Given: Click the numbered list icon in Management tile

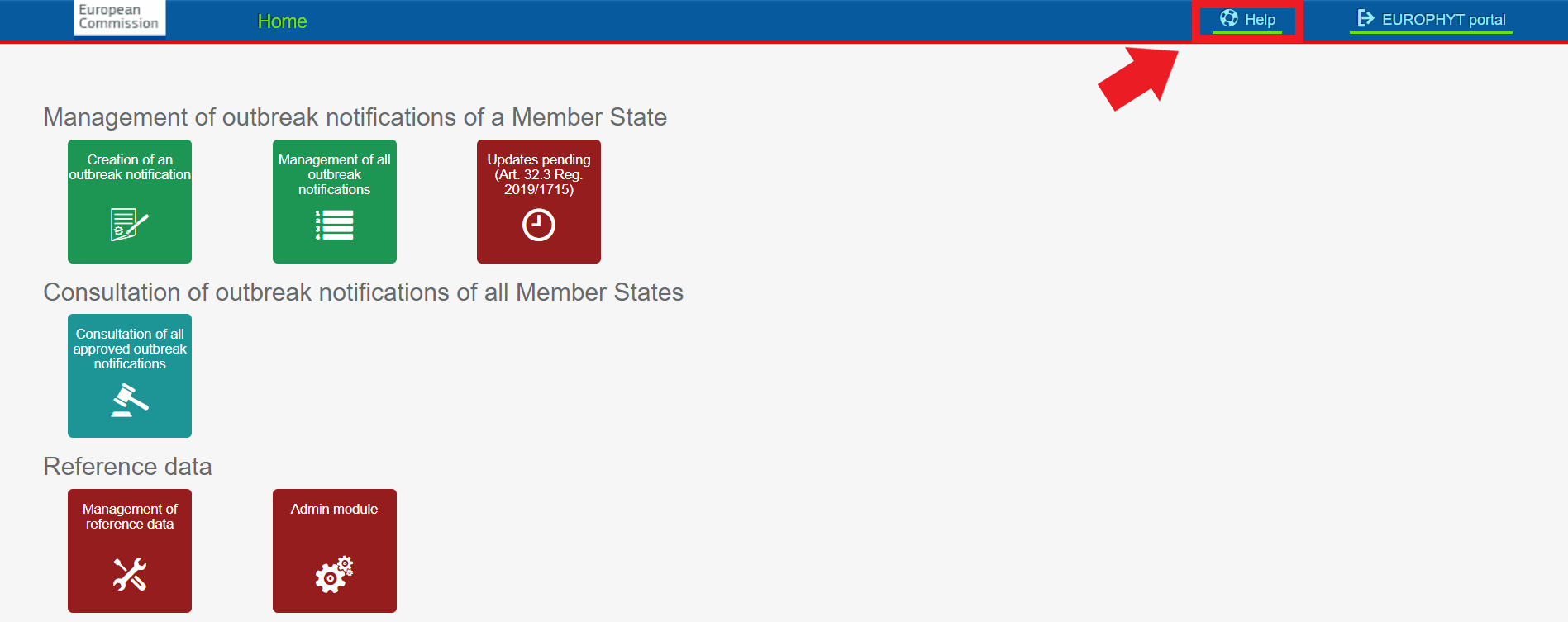Looking at the screenshot, I should click(335, 225).
